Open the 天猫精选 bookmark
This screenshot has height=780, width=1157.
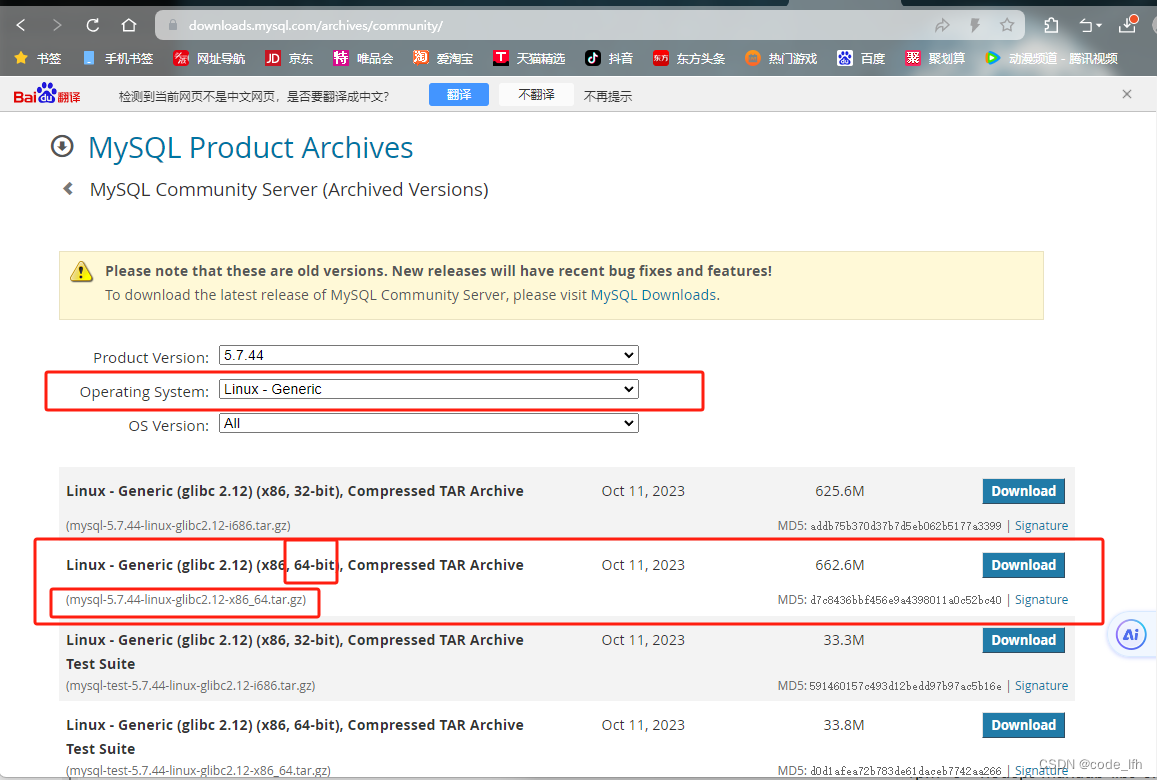(528, 58)
